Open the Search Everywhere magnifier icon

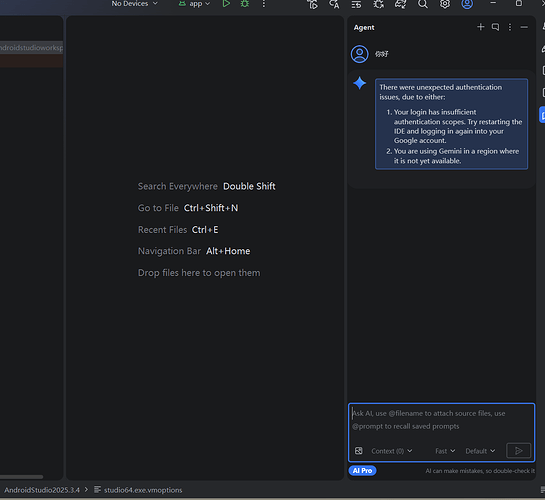423,4
